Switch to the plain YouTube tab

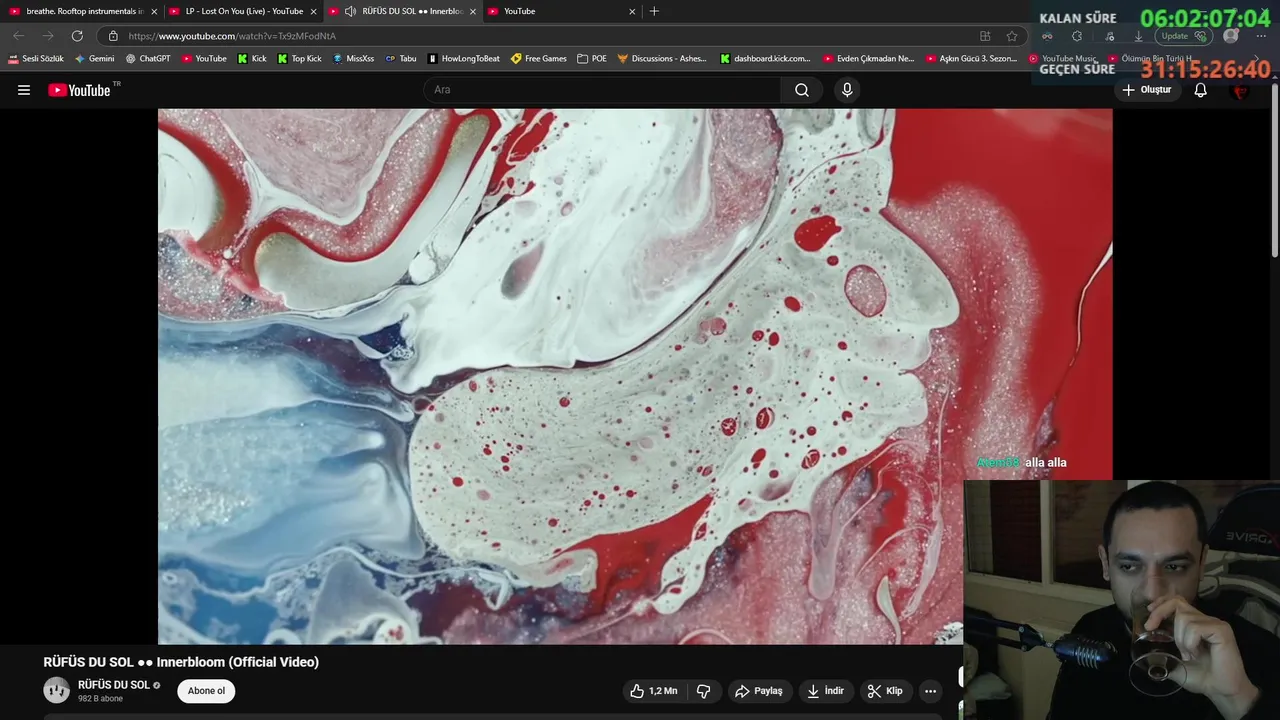tap(562, 11)
